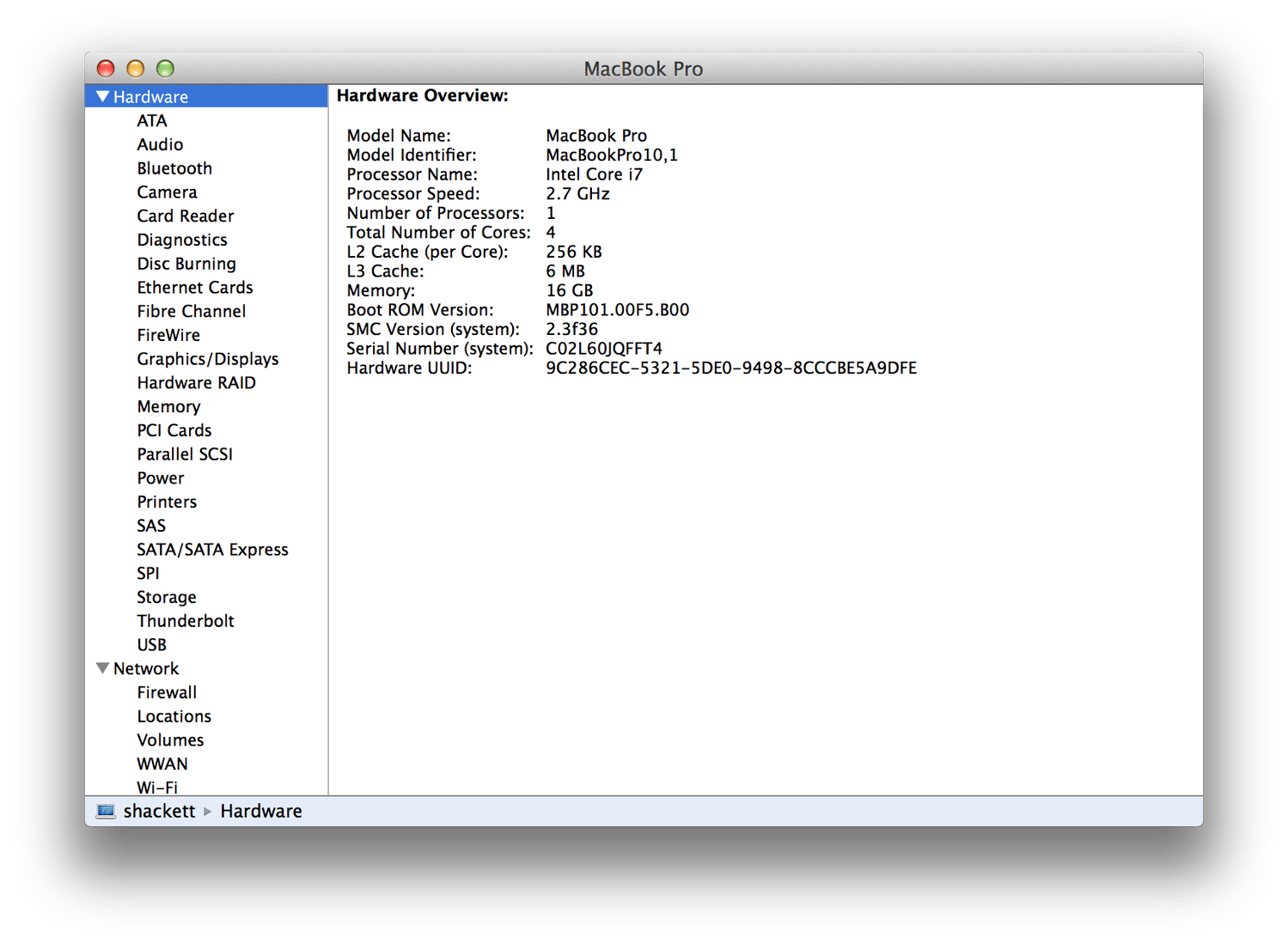
Task: Click the L3 Cache value 6 MB
Action: 565,271
